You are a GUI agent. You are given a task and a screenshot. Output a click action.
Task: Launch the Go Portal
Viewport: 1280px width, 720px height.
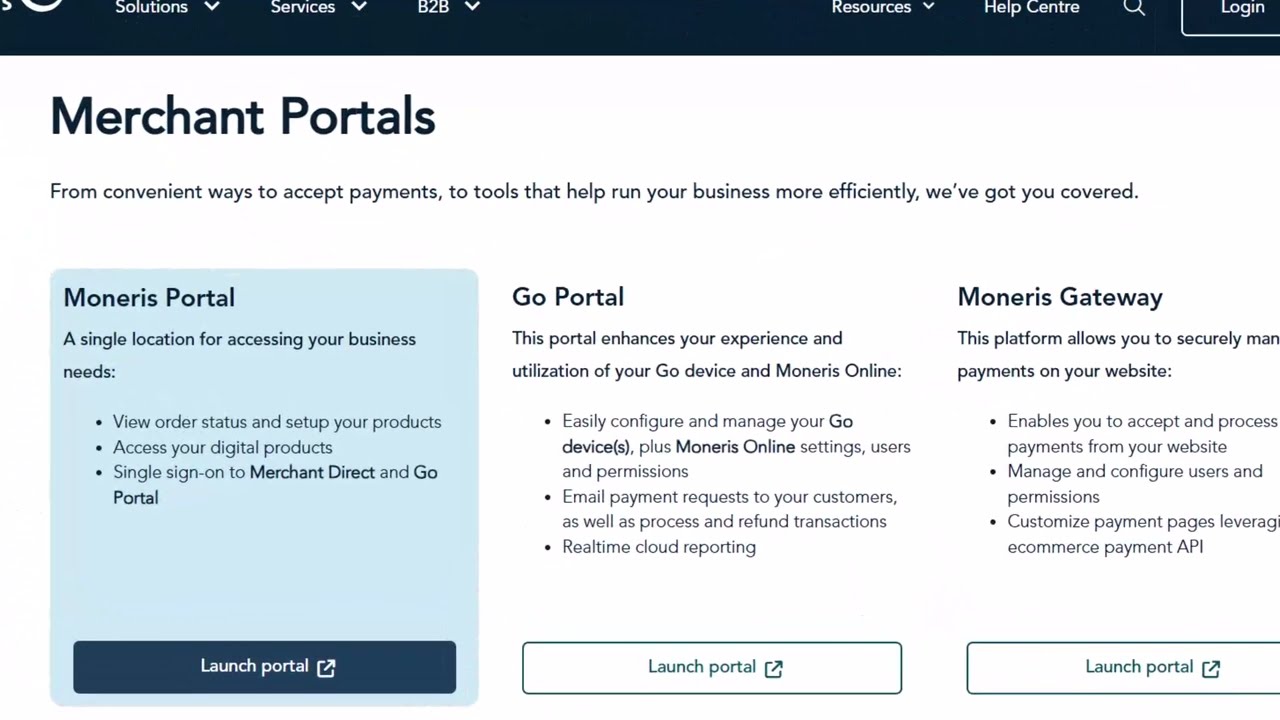(x=712, y=668)
